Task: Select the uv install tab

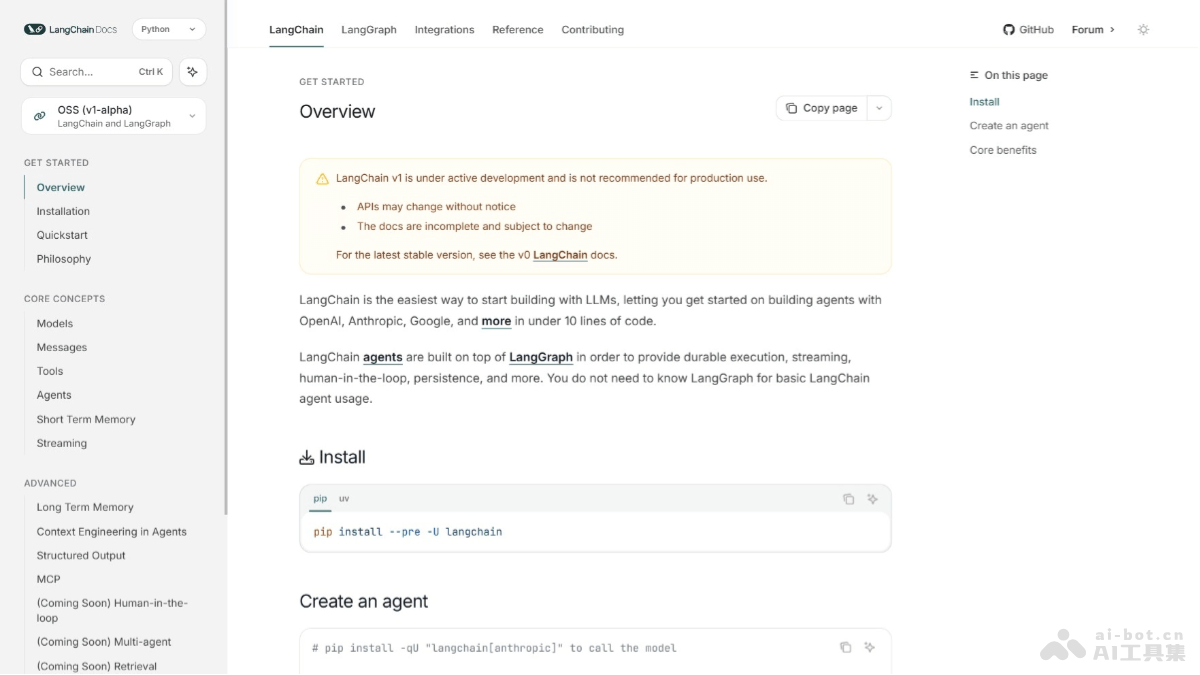Action: (344, 498)
